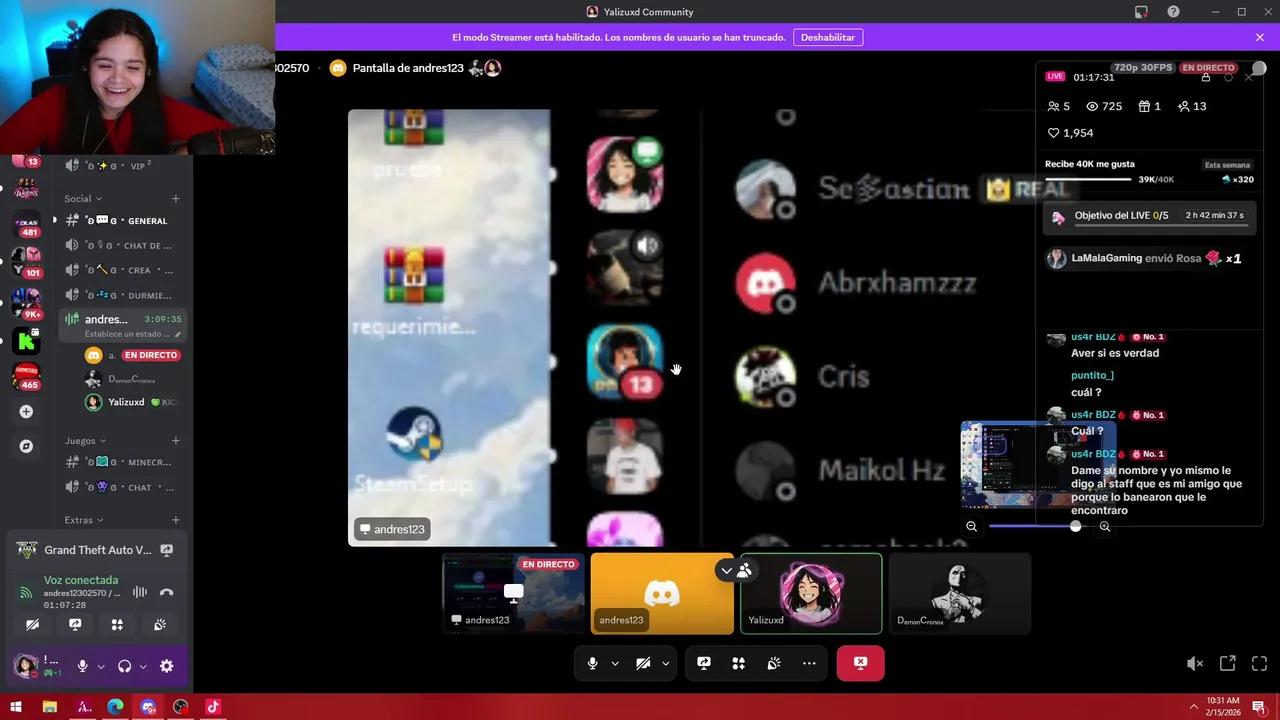The height and width of the screenshot is (720, 1280).
Task: Toggle camera in the voice panel
Action: [33, 624]
